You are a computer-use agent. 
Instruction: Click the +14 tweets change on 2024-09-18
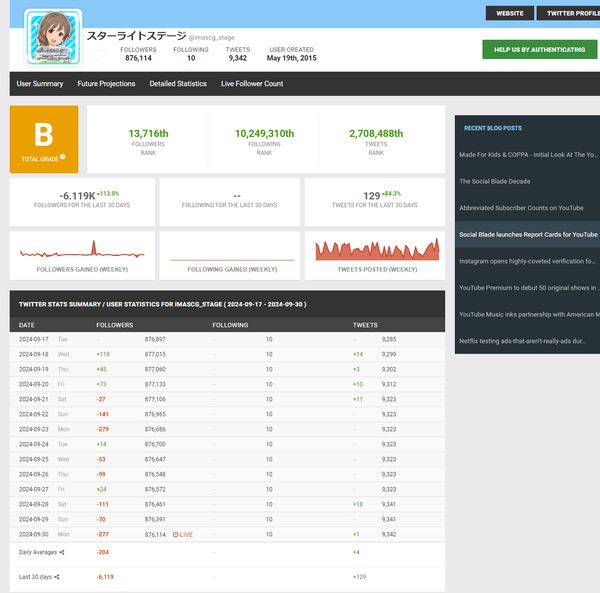[358, 354]
